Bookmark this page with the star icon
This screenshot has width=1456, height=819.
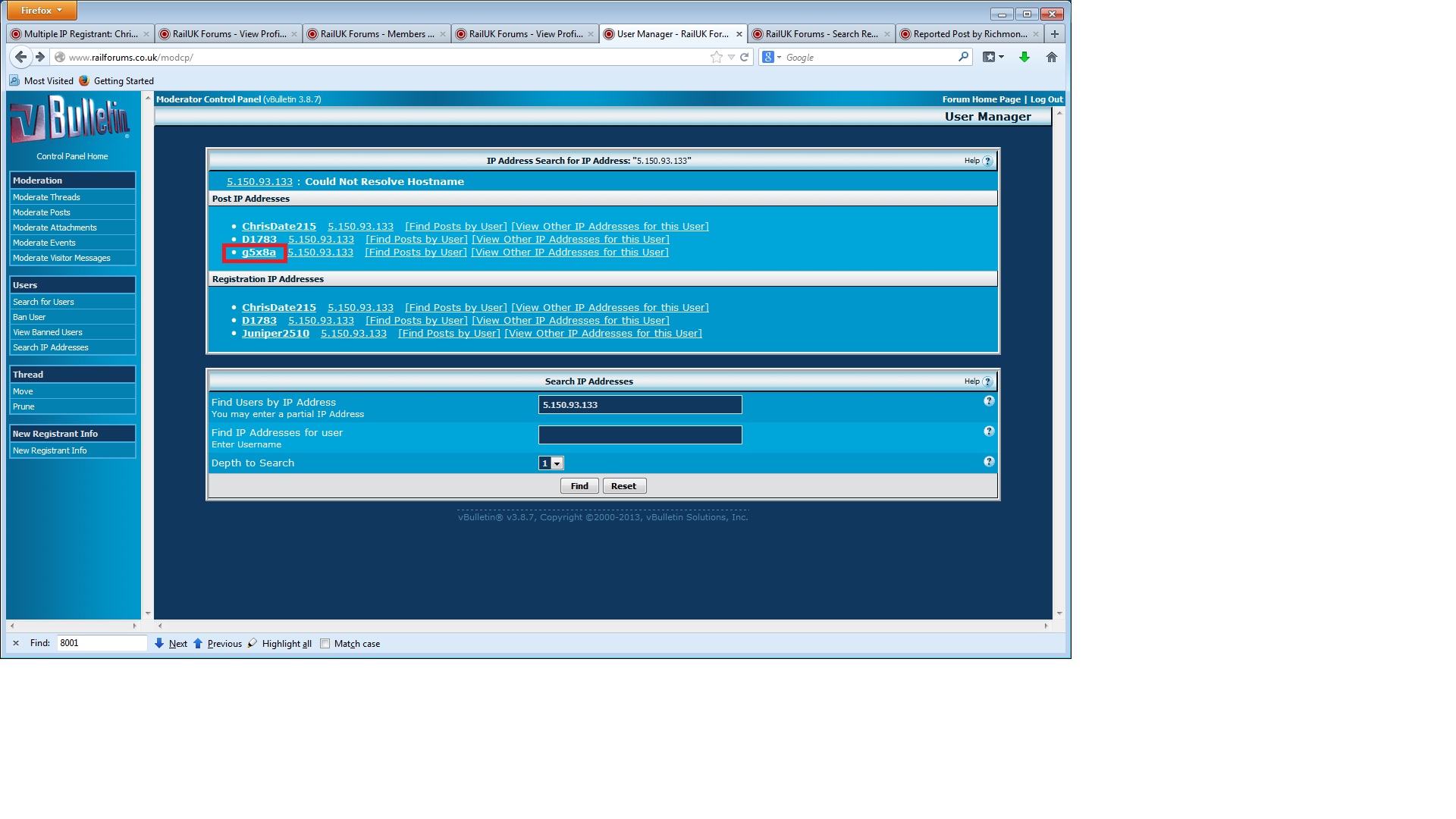[x=716, y=57]
